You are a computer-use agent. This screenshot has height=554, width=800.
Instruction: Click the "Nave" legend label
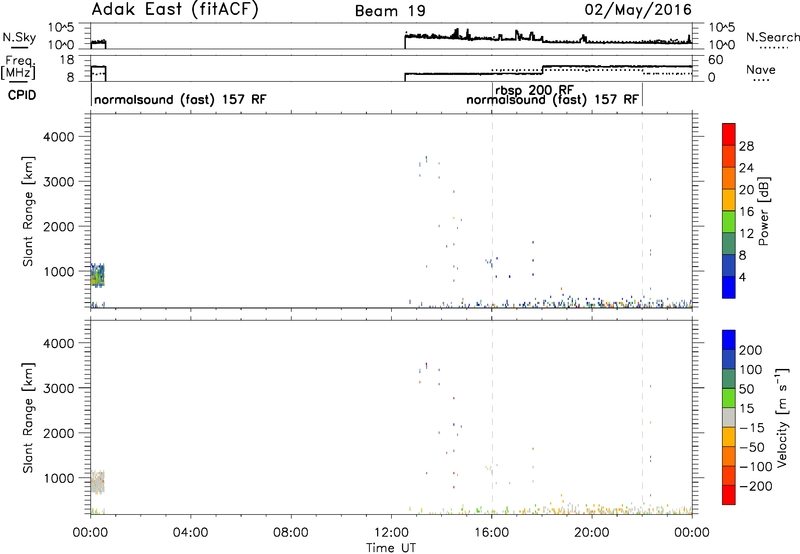point(761,69)
